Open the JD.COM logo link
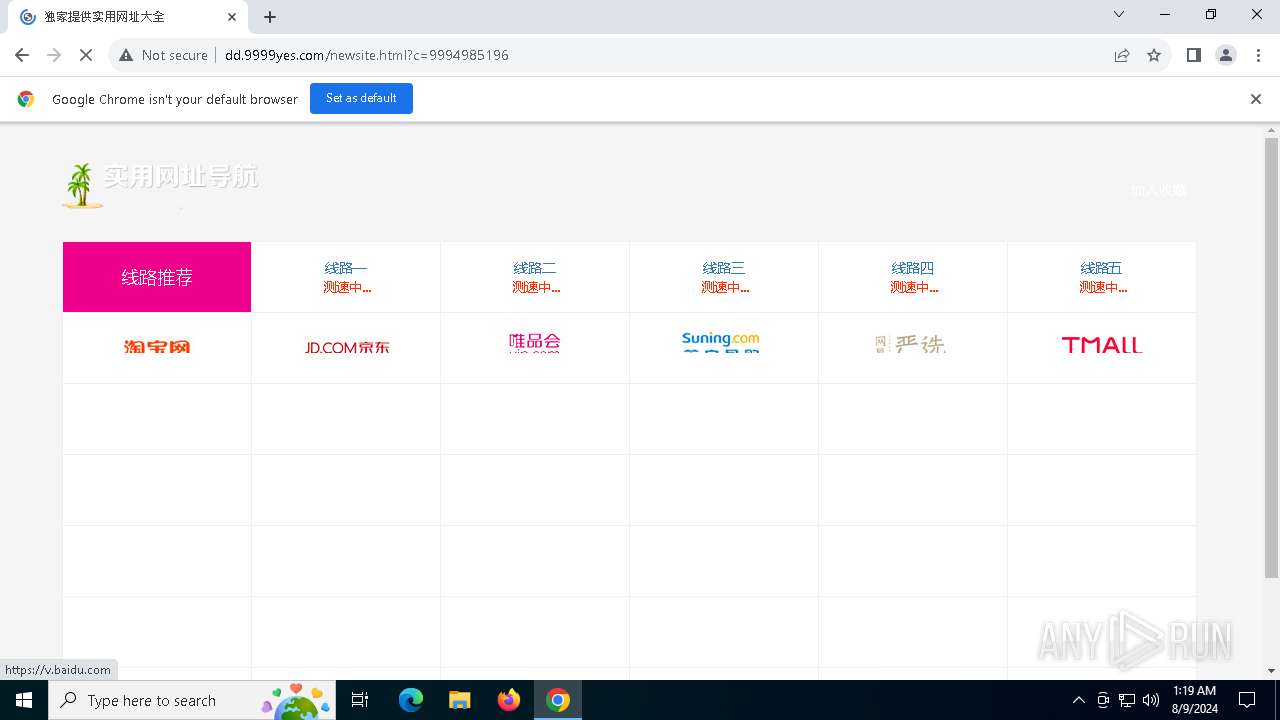Viewport: 1280px width, 720px height. (346, 347)
